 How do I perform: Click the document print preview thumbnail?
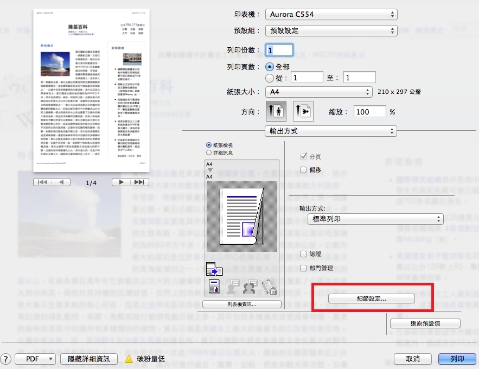[x=91, y=91]
